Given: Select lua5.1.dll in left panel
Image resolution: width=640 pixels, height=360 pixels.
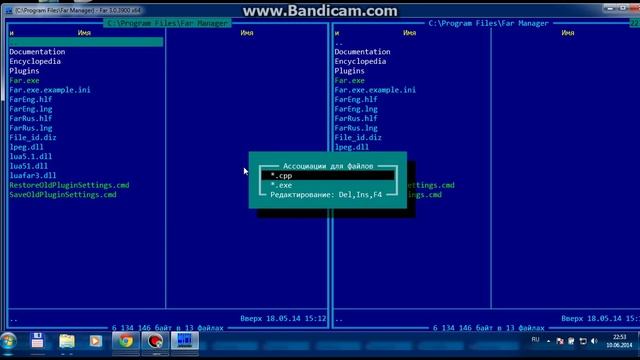Looking at the screenshot, I should (31, 156).
